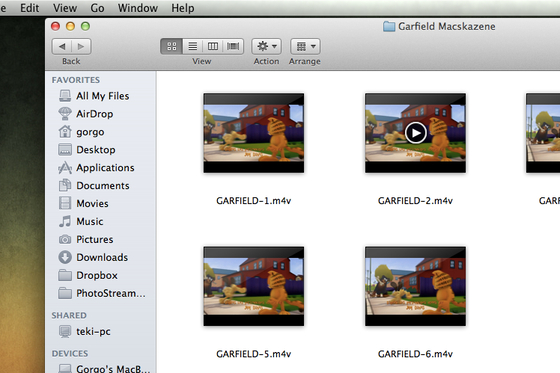This screenshot has height=373, width=560.
Task: Select Music label in sidebar
Action: (90, 222)
